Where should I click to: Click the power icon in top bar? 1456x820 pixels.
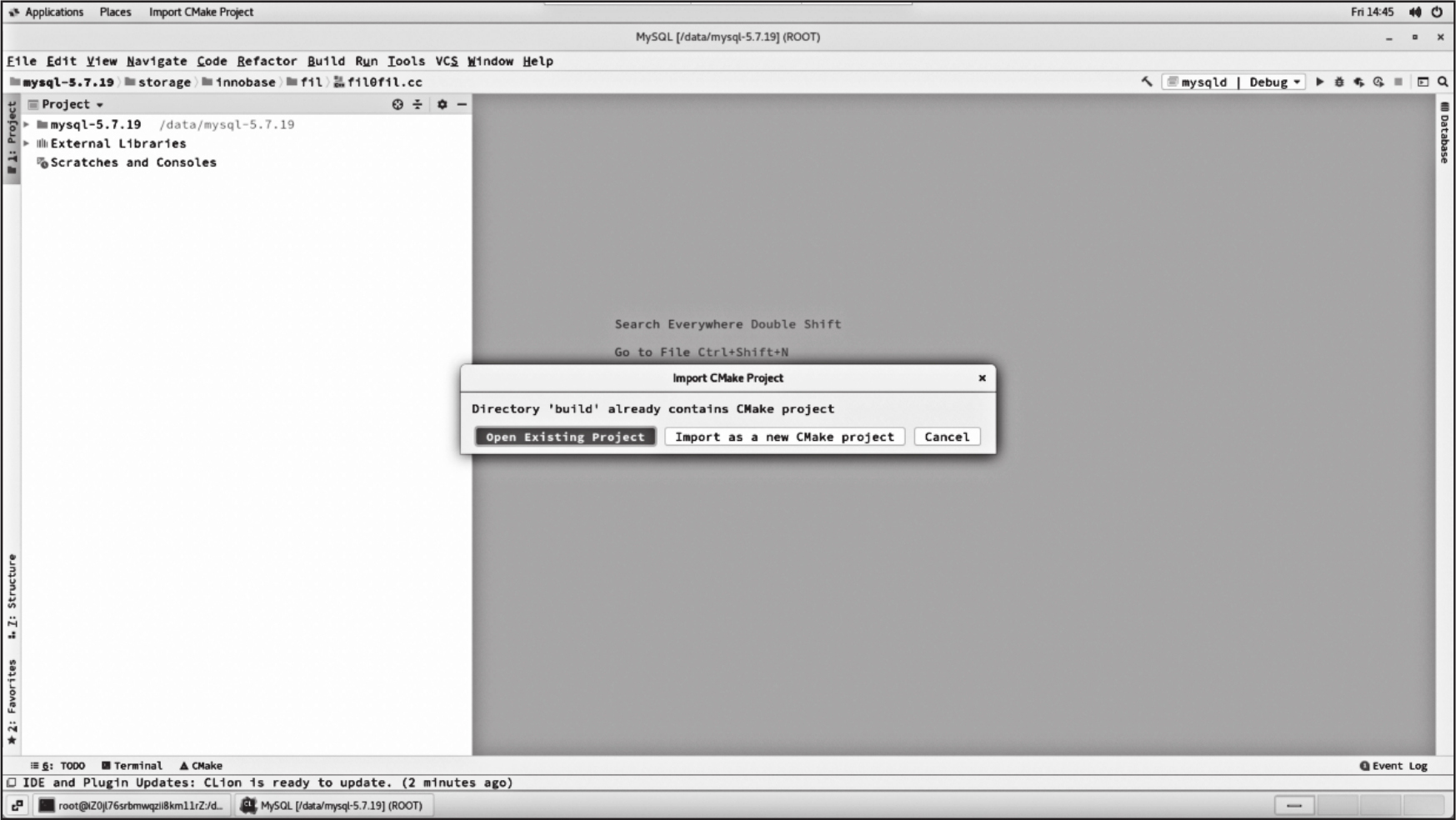1437,12
